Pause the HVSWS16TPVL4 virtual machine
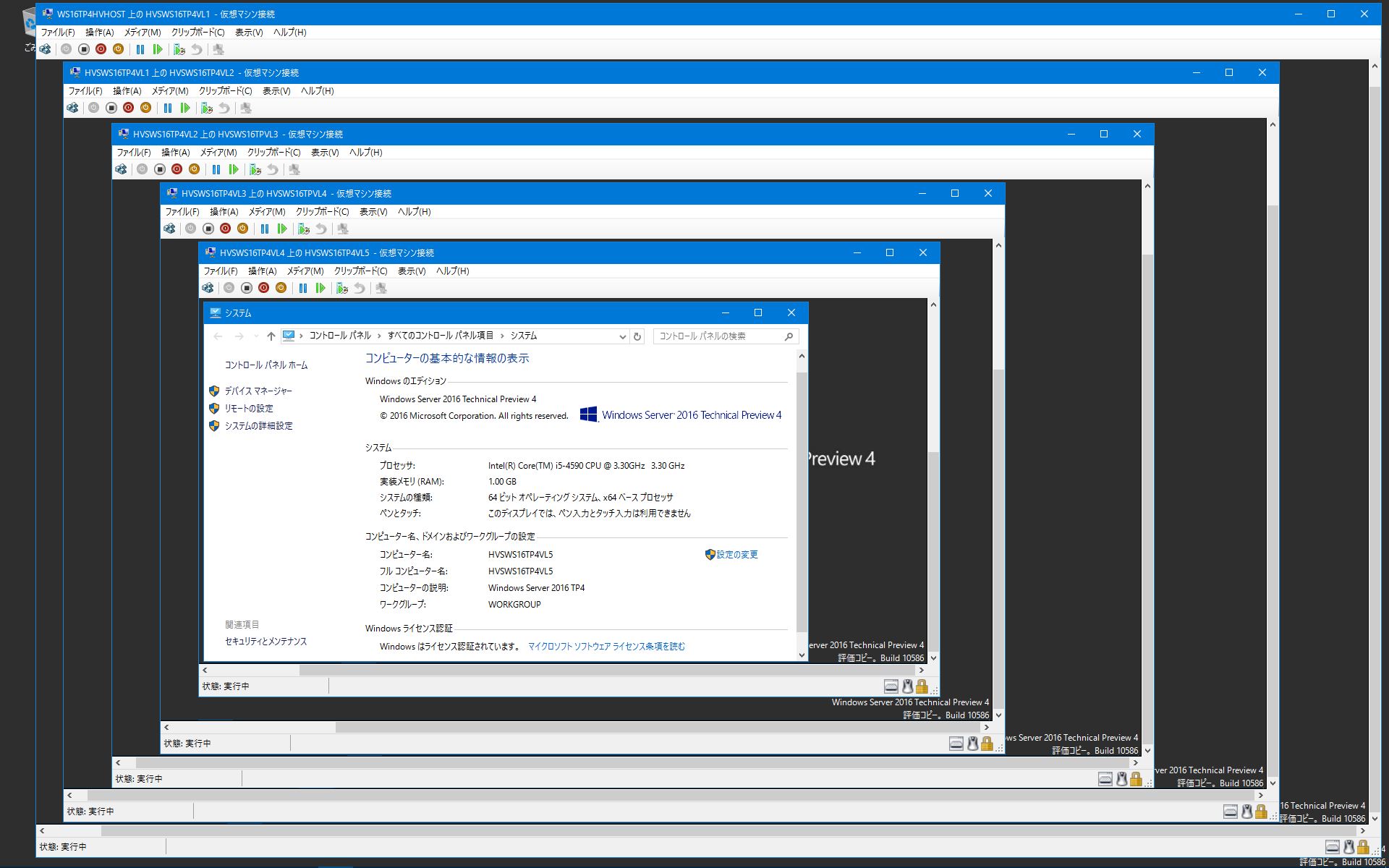The height and width of the screenshot is (868, 1389). click(x=265, y=229)
